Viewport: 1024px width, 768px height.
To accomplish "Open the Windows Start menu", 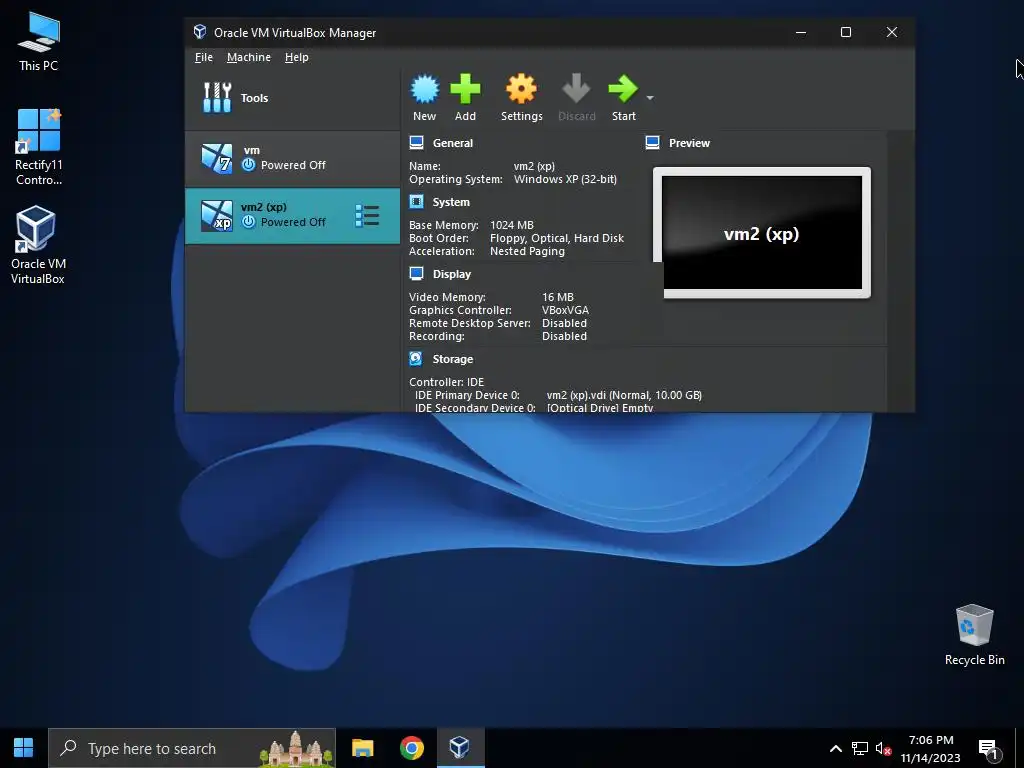I will click(24, 748).
